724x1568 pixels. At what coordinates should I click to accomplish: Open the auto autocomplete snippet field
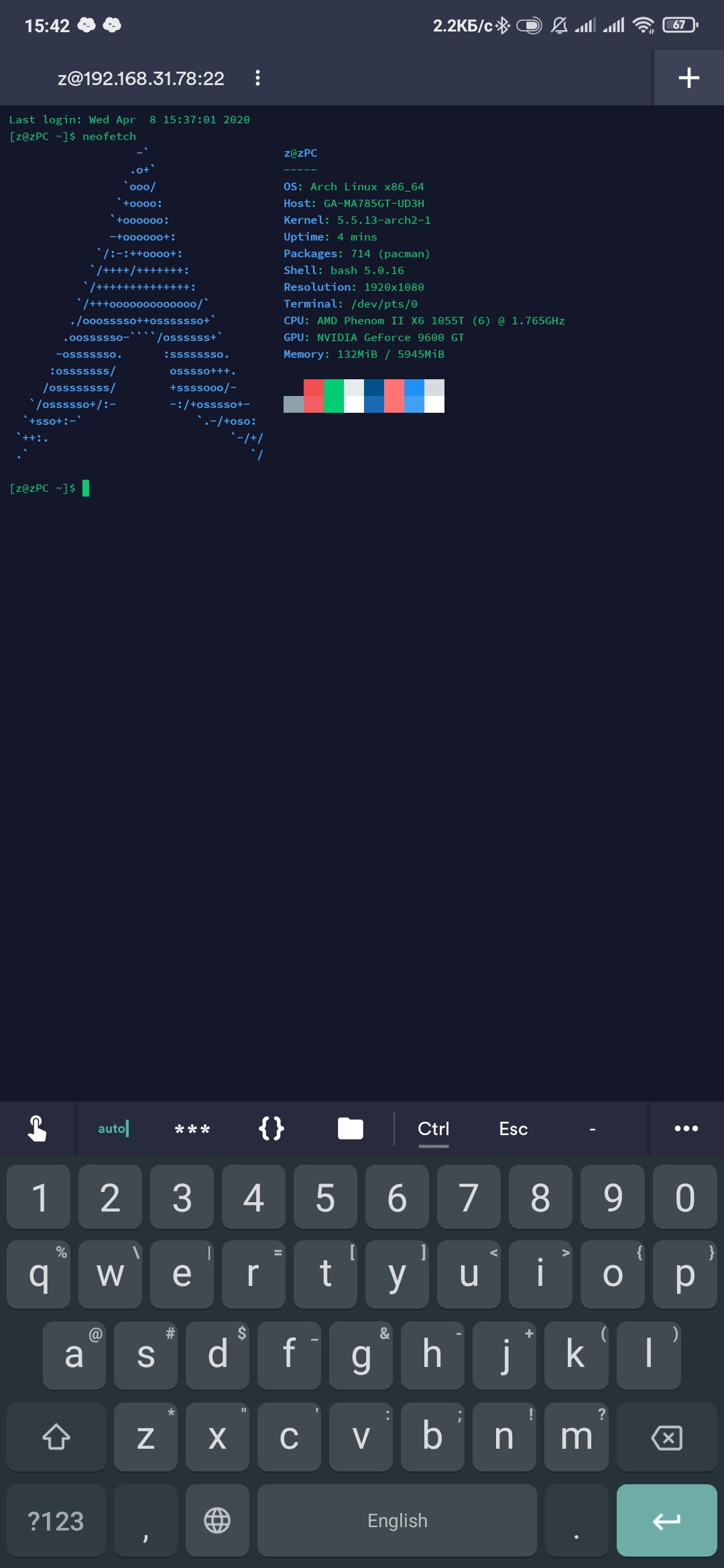[x=113, y=1128]
